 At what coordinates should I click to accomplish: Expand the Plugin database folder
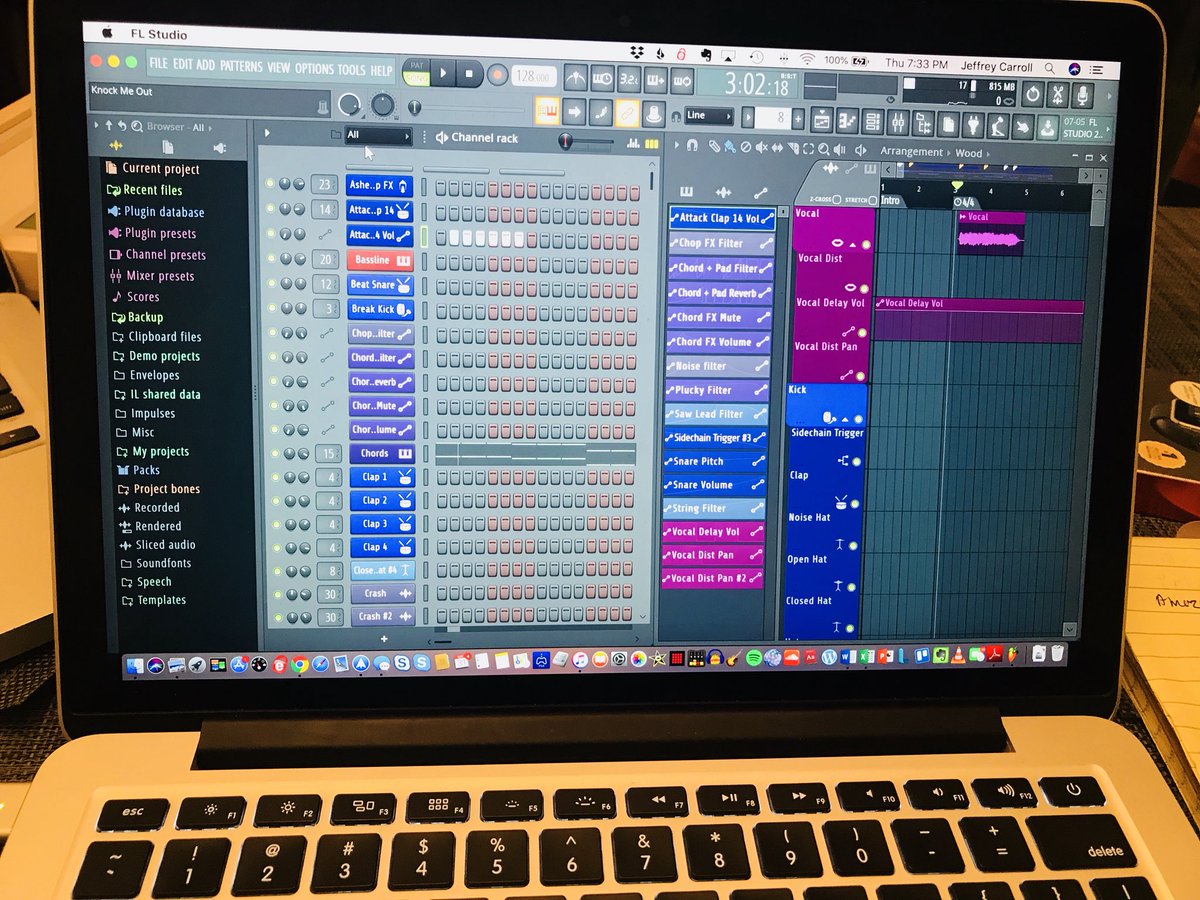point(155,211)
